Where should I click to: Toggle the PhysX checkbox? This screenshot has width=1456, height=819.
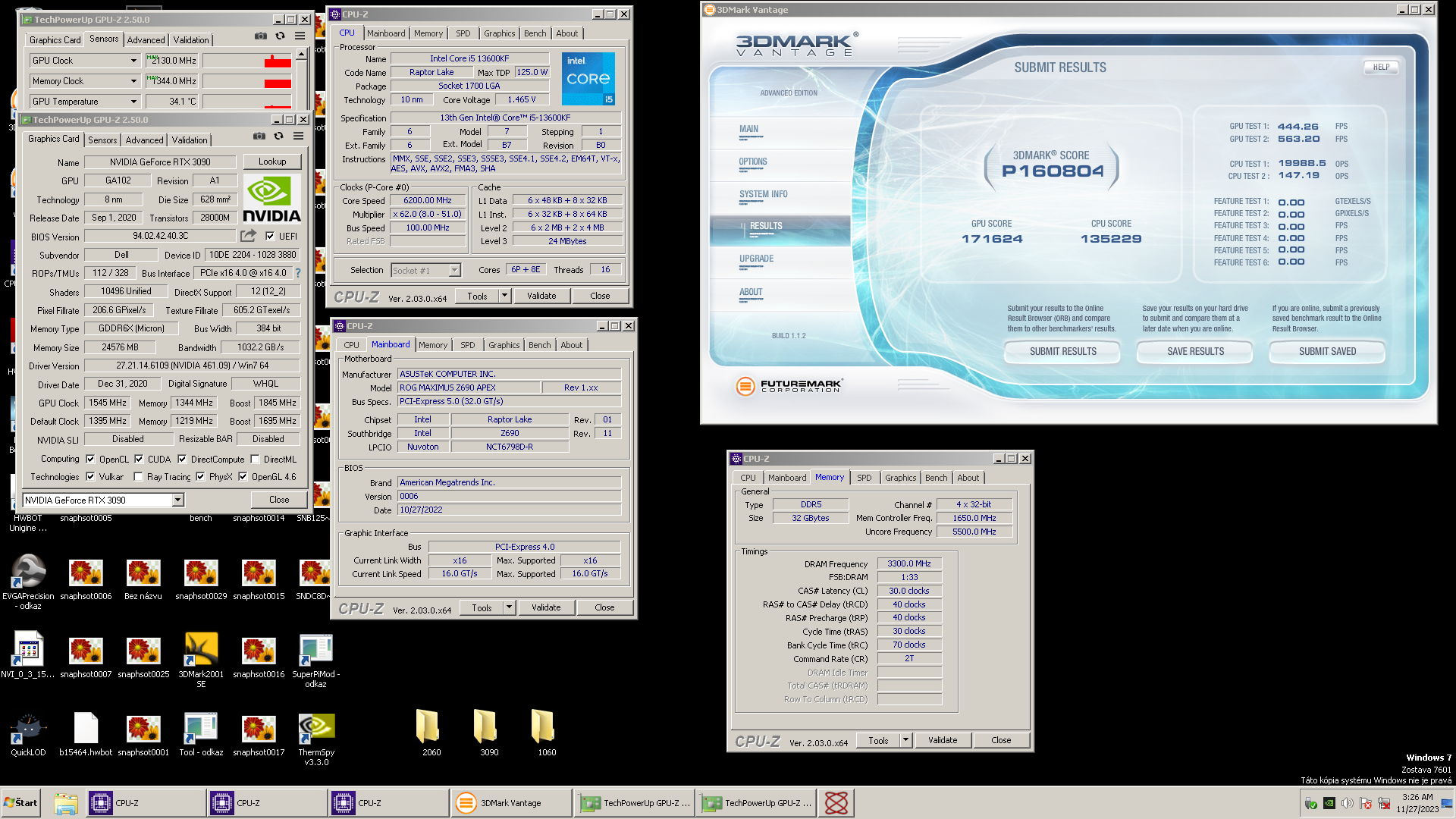[x=200, y=476]
